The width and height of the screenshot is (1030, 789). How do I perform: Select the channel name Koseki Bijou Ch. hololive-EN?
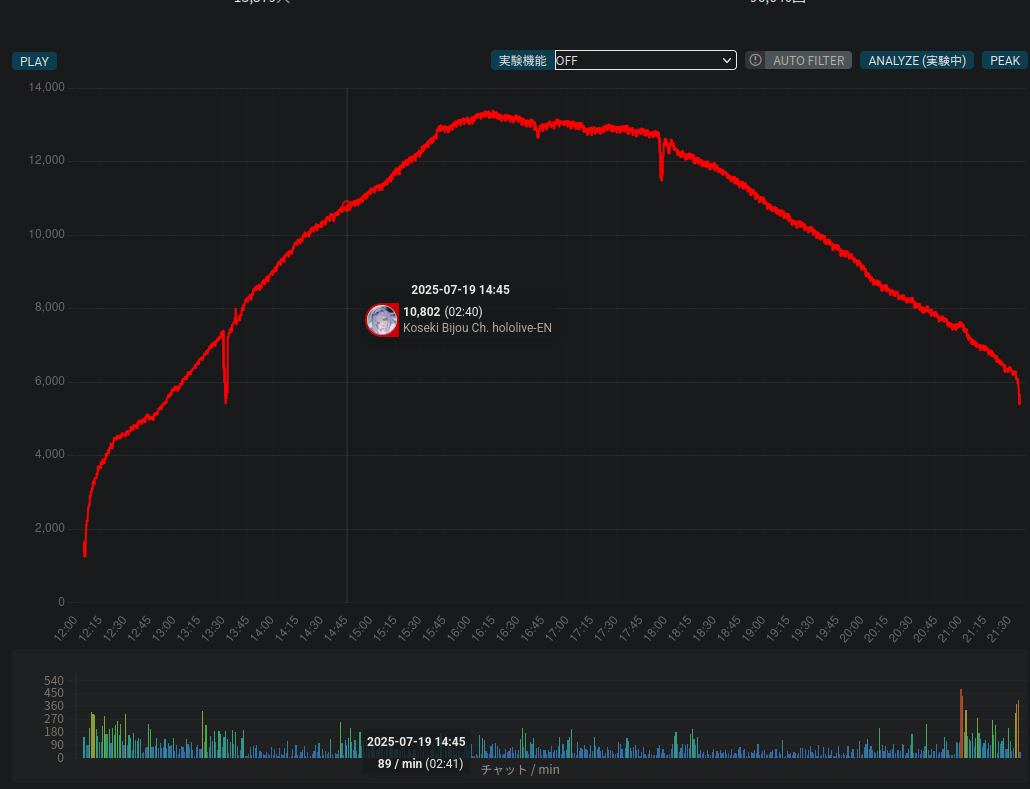click(x=477, y=328)
